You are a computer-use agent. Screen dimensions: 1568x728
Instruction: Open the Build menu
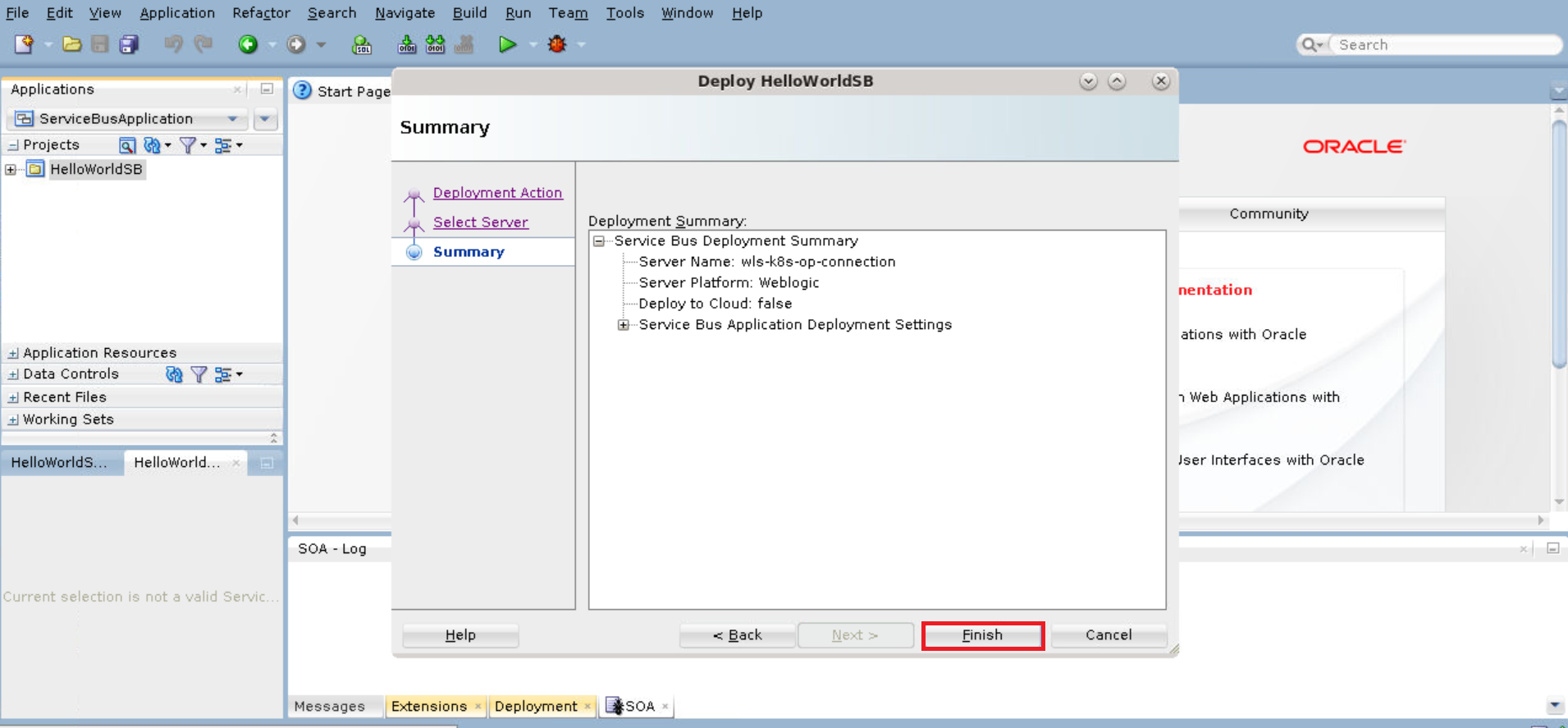point(469,13)
